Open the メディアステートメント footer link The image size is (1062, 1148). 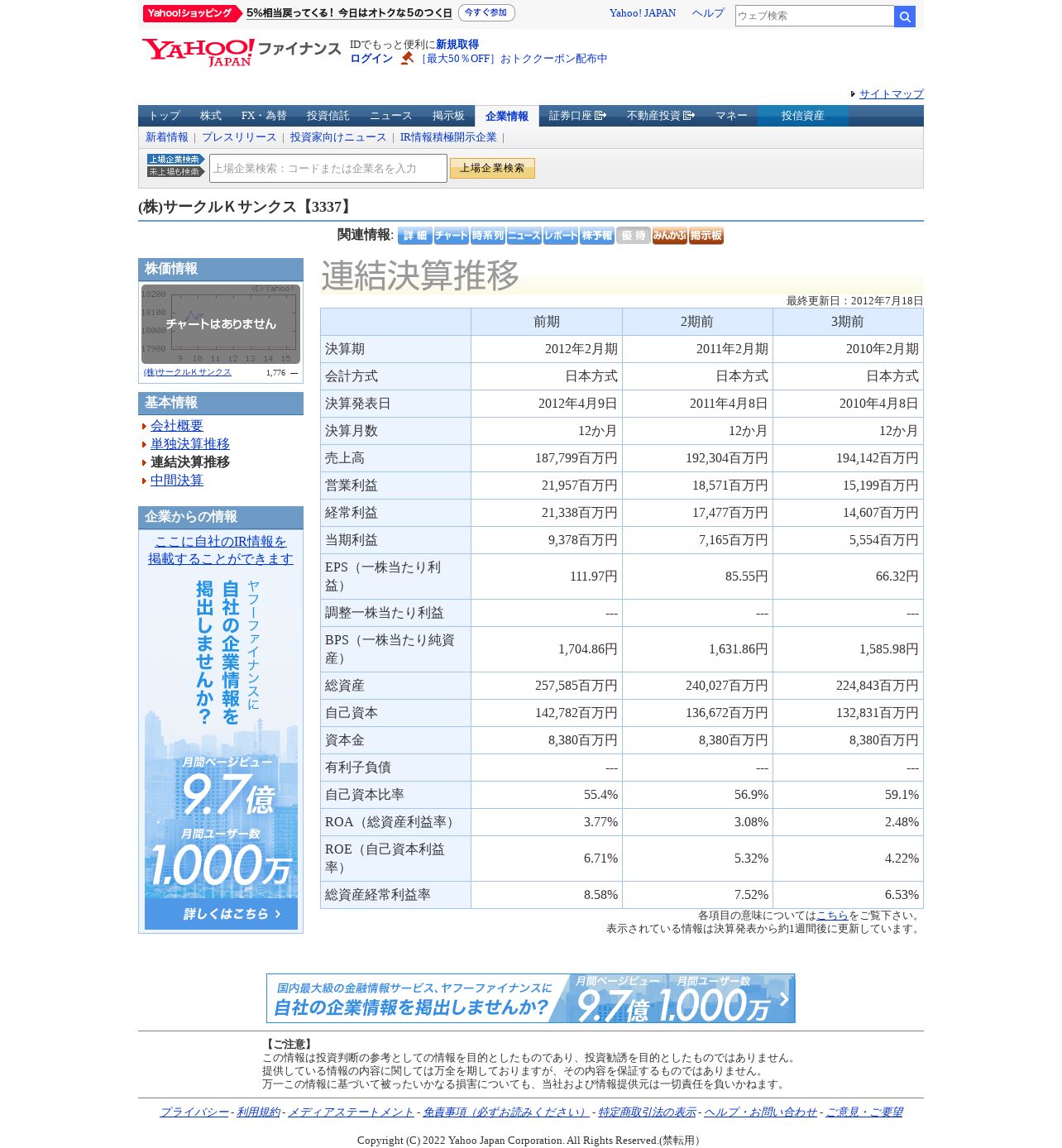(351, 1112)
